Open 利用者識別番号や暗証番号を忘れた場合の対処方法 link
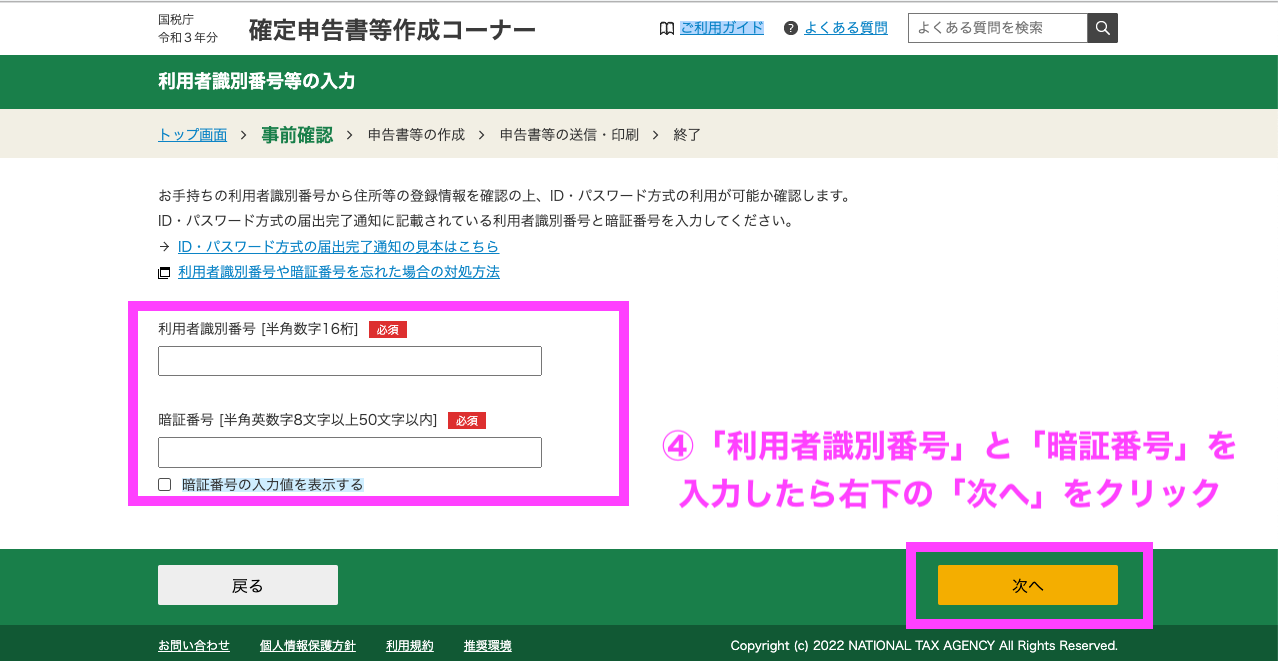 coord(338,272)
